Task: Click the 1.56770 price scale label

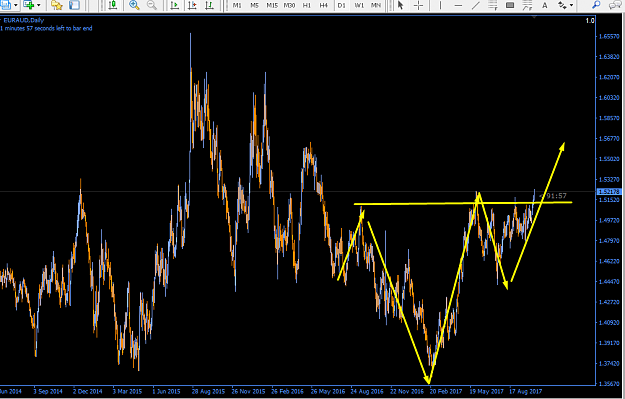Action: point(609,139)
